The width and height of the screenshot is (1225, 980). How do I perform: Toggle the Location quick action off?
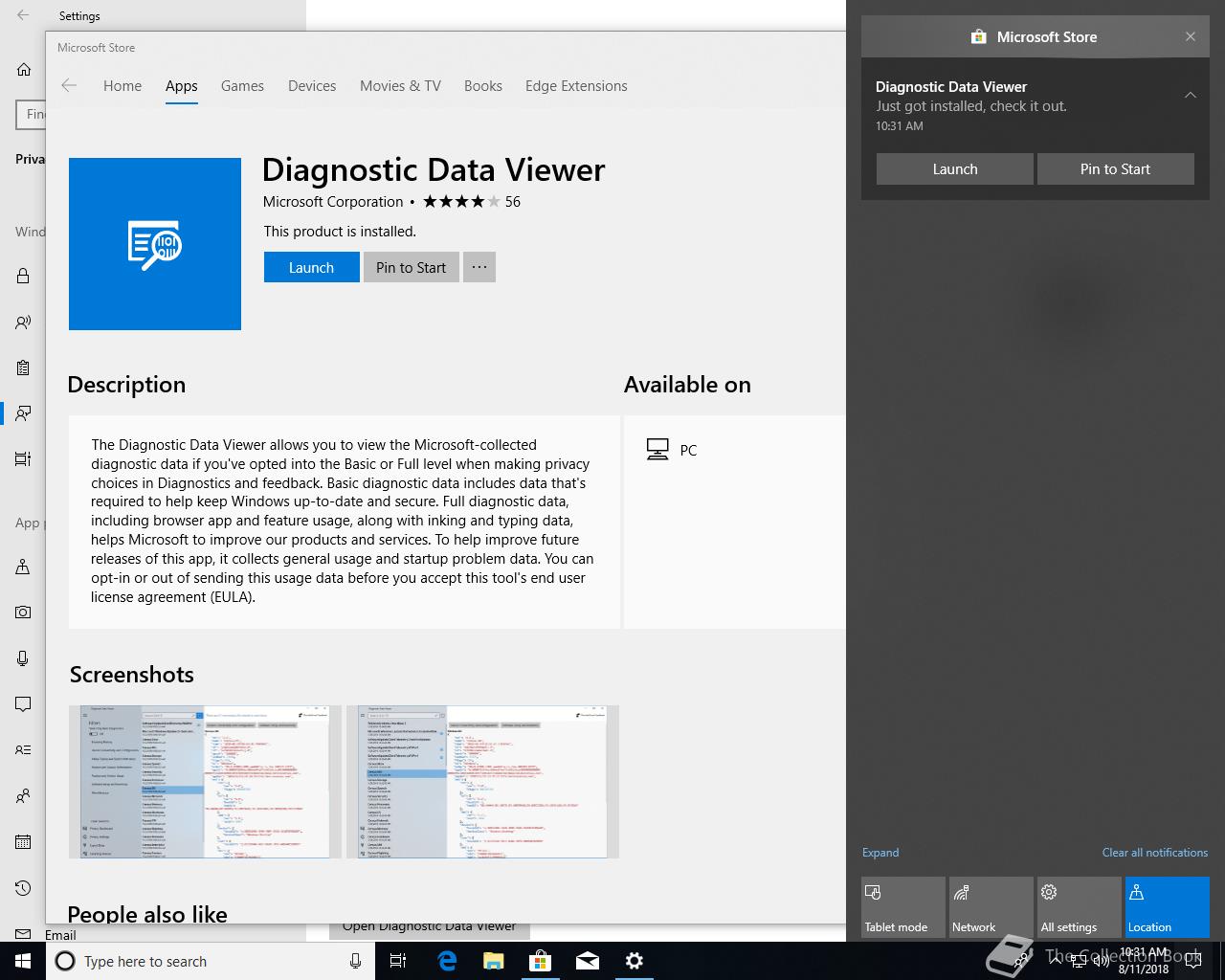pos(1168,907)
